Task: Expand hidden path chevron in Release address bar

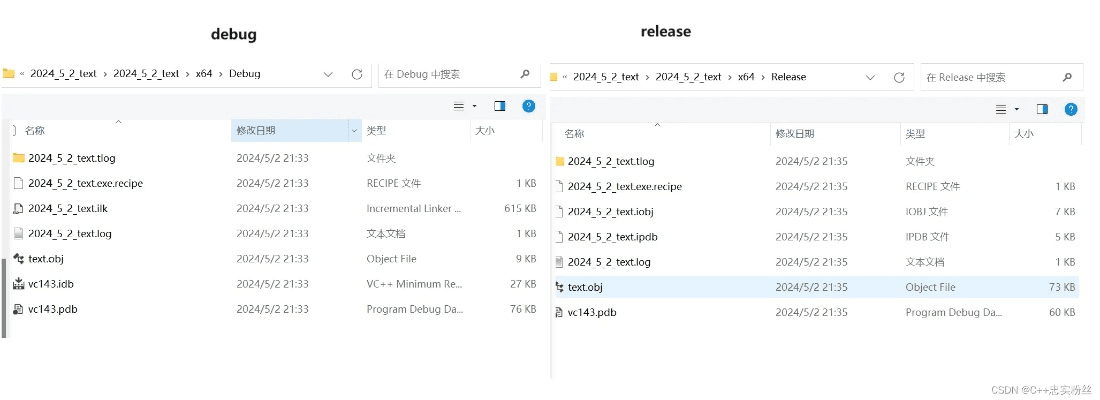Action: point(564,77)
